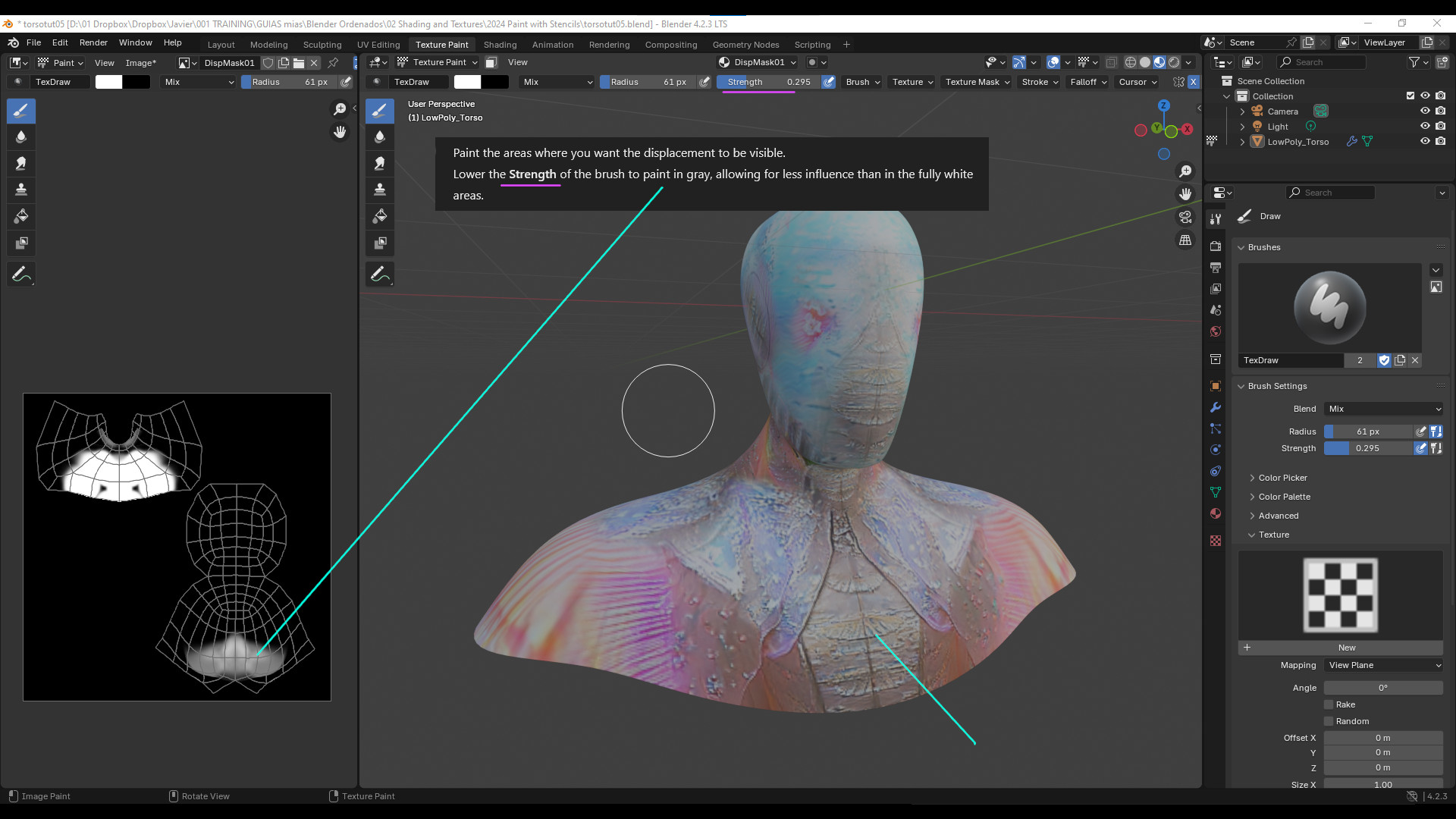The height and width of the screenshot is (819, 1456).
Task: Select Wireframe viewport shading
Action: [1131, 62]
